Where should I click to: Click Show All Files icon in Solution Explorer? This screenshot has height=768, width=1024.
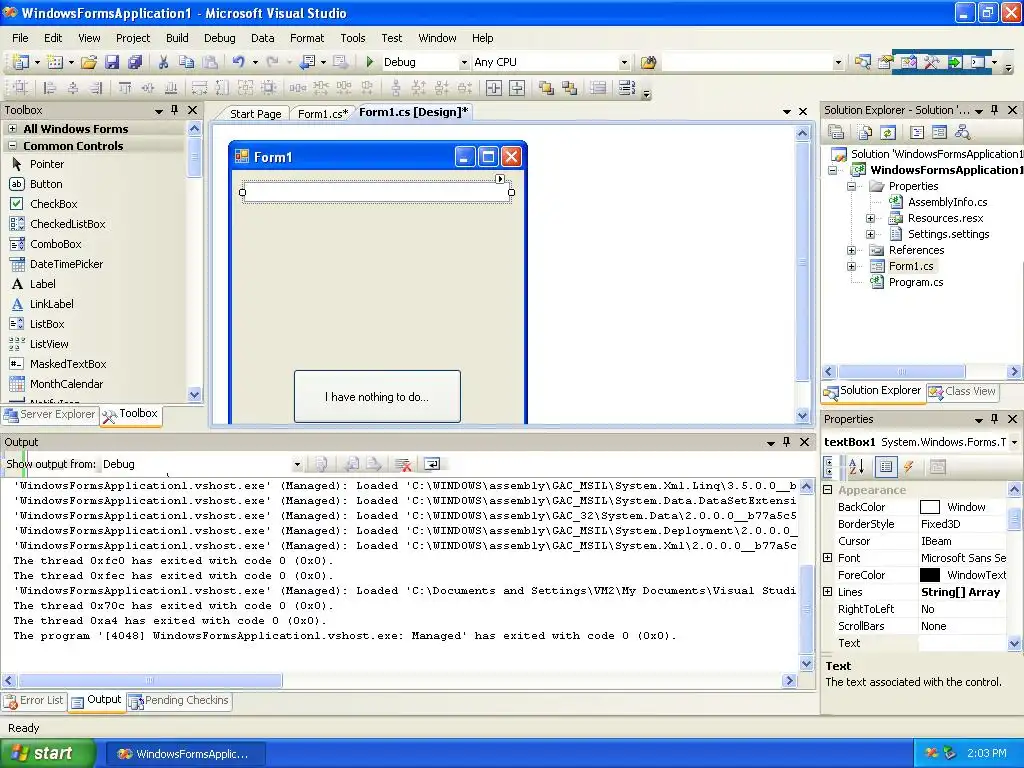pyautogui.click(x=865, y=133)
